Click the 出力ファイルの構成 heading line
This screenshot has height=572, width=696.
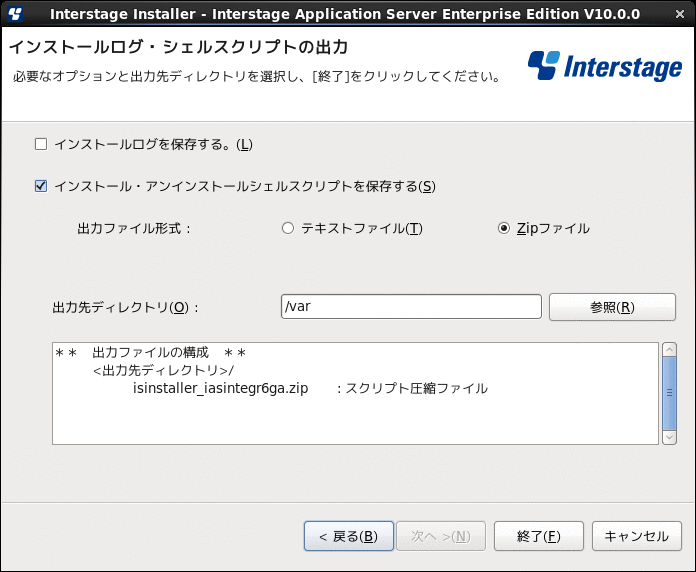150,353
